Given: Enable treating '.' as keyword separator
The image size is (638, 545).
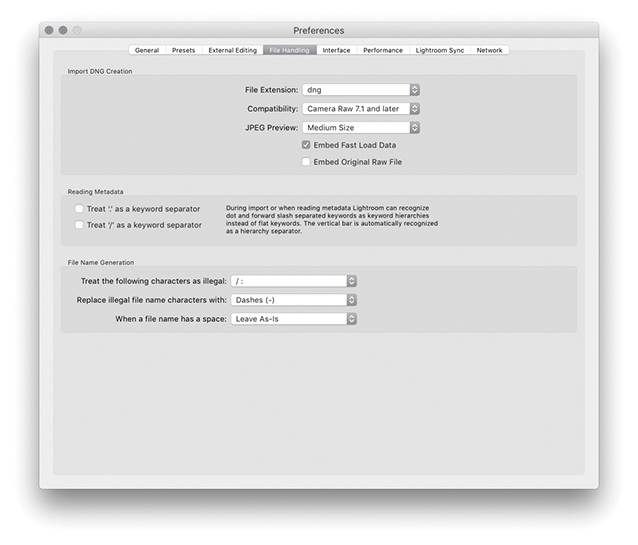Looking at the screenshot, I should point(79,209).
